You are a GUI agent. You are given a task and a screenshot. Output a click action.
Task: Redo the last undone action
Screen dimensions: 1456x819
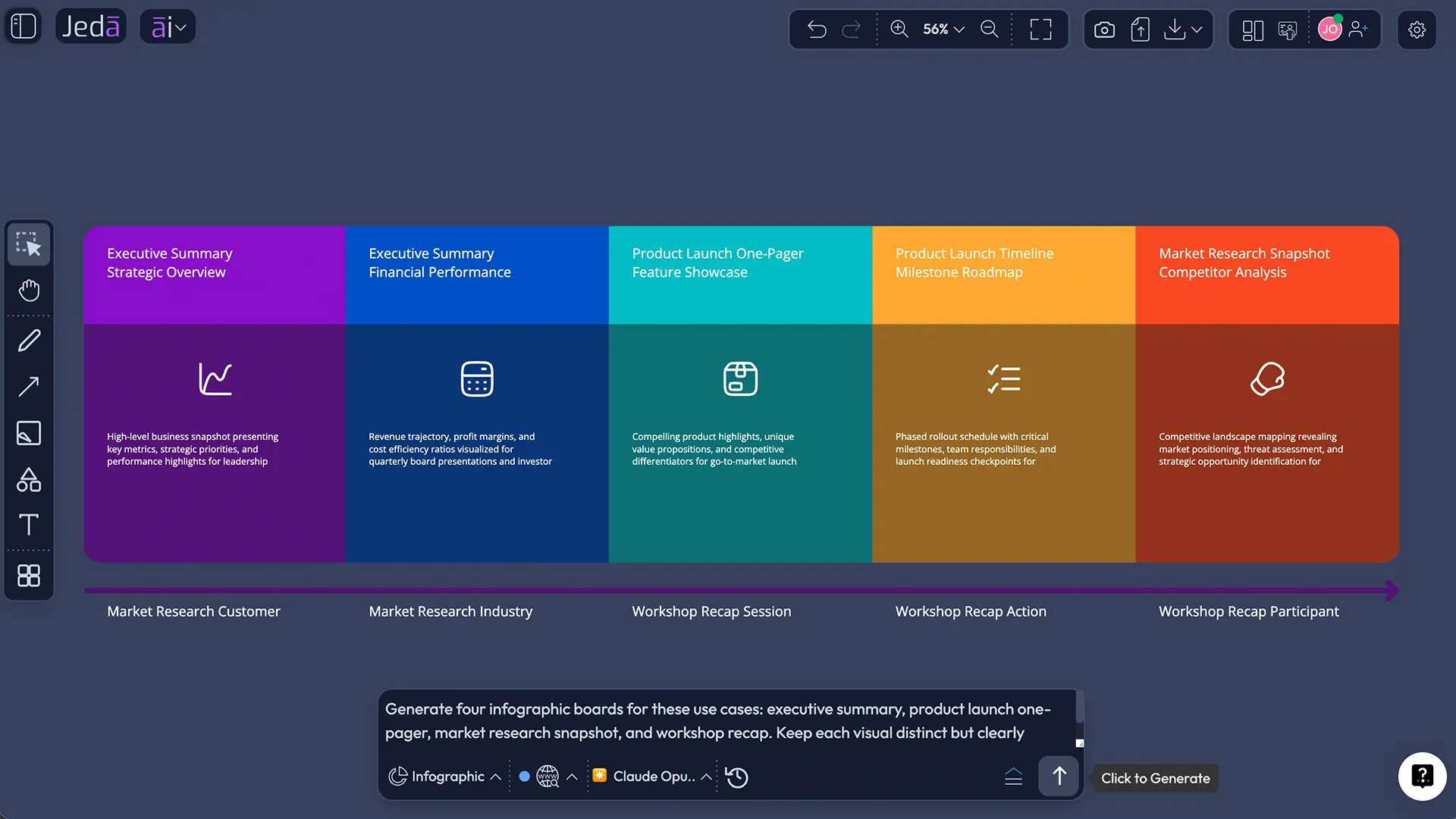pos(852,30)
